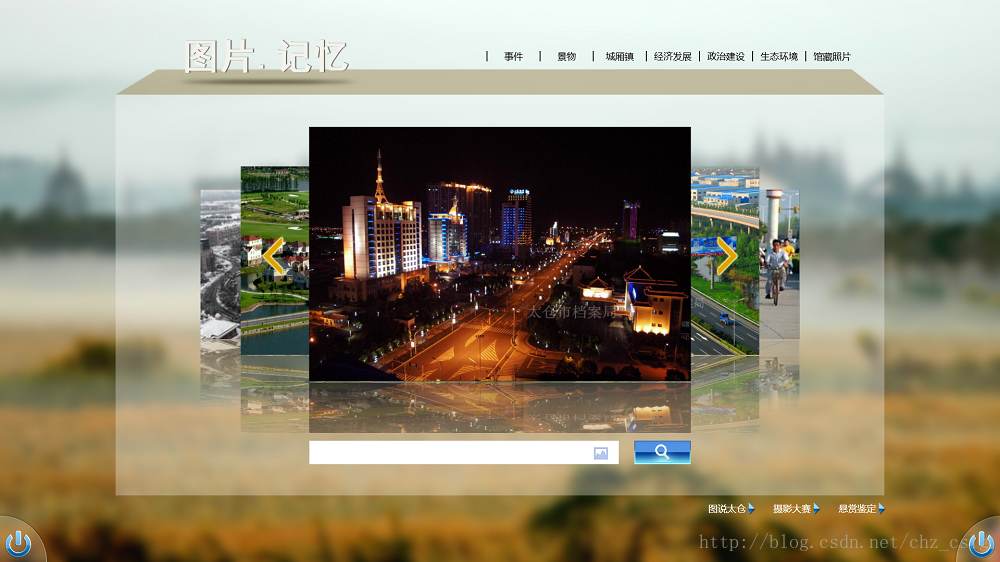Click the bottom-right power icon

coord(982,544)
